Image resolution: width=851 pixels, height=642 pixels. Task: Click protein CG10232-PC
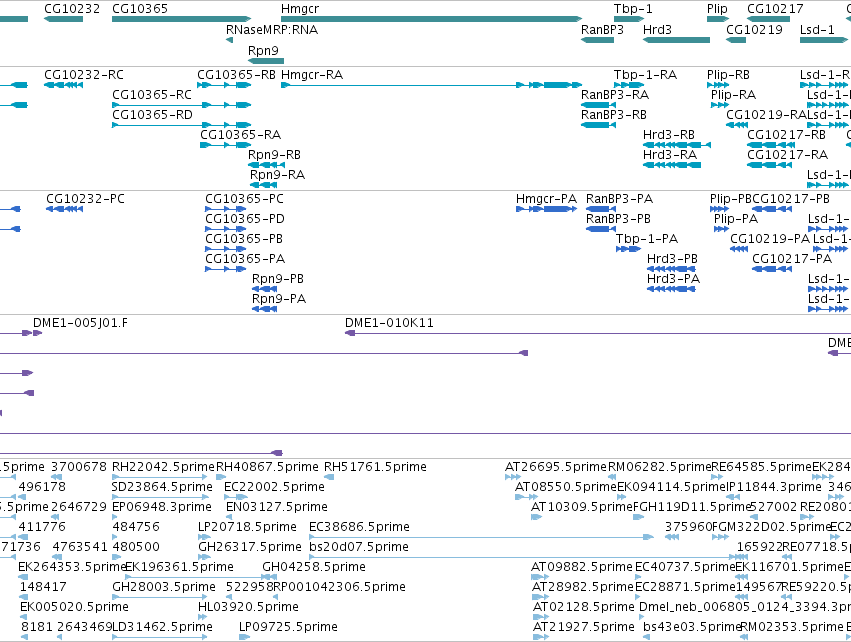85,199
